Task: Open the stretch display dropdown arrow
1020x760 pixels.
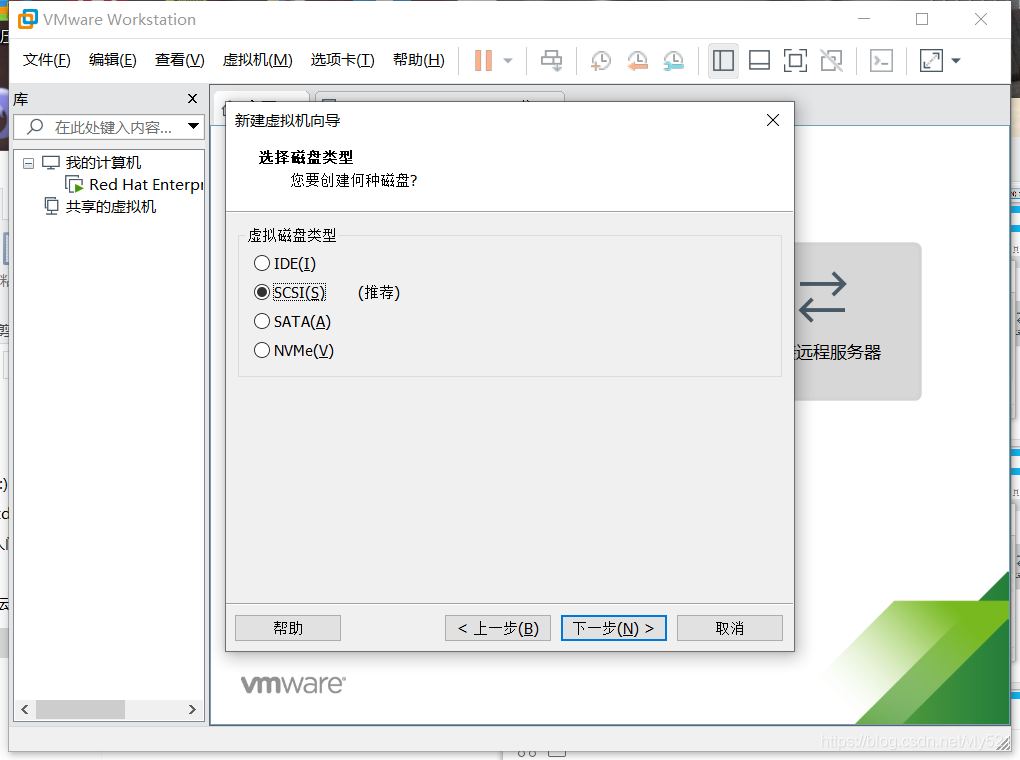Action: (x=956, y=61)
